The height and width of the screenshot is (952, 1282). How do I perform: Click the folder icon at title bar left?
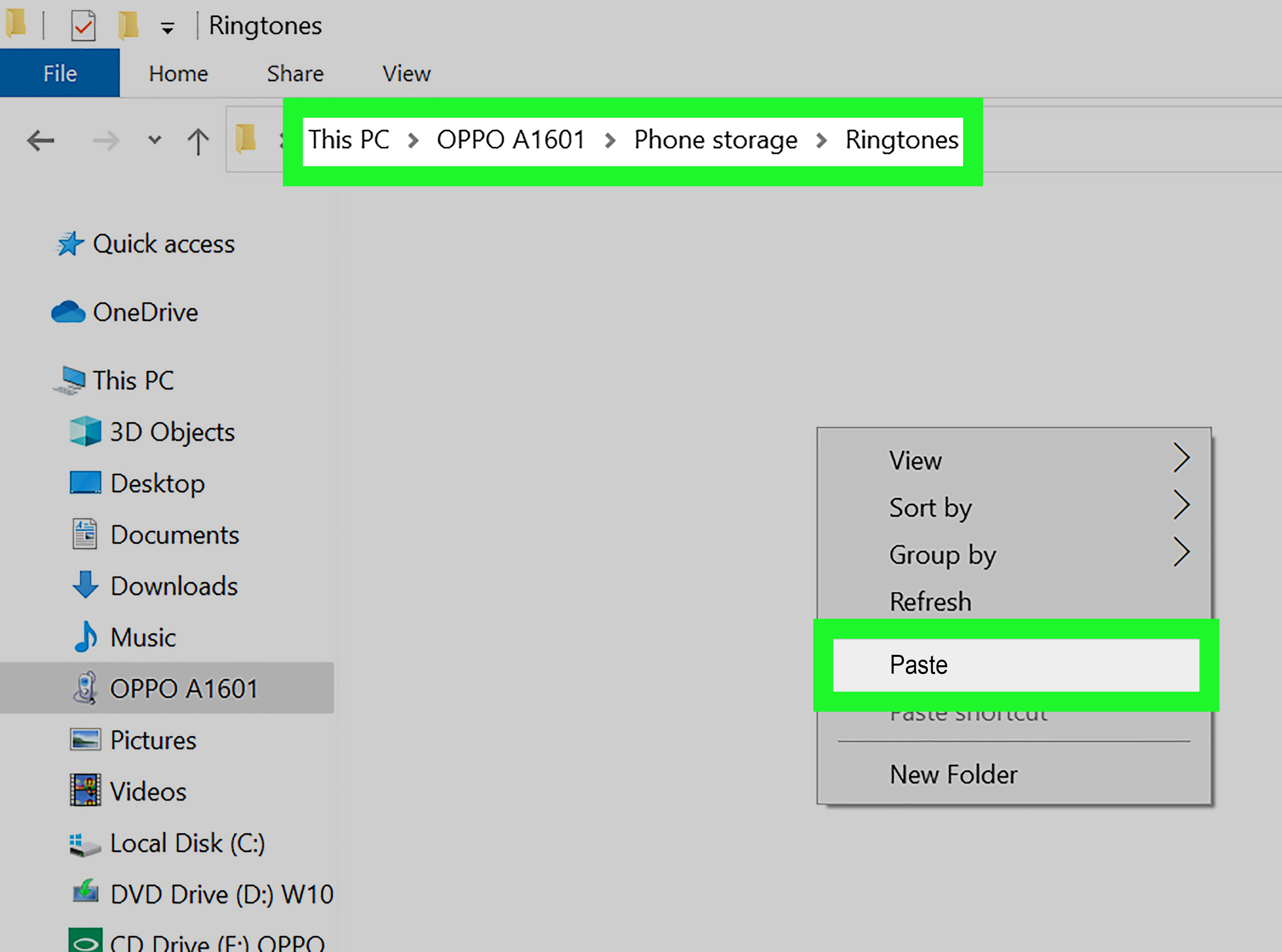coord(16,23)
